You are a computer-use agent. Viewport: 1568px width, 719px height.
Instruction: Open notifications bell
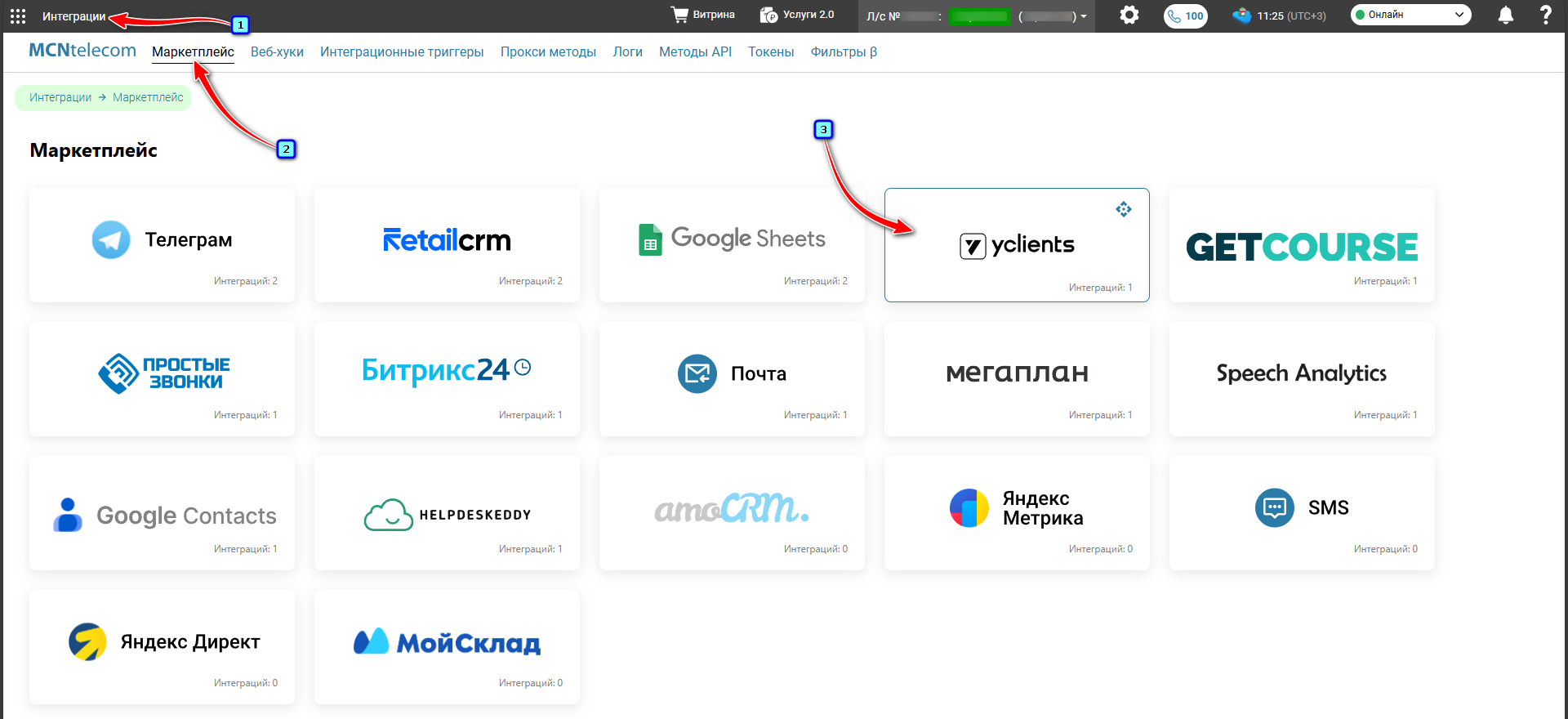(1506, 16)
